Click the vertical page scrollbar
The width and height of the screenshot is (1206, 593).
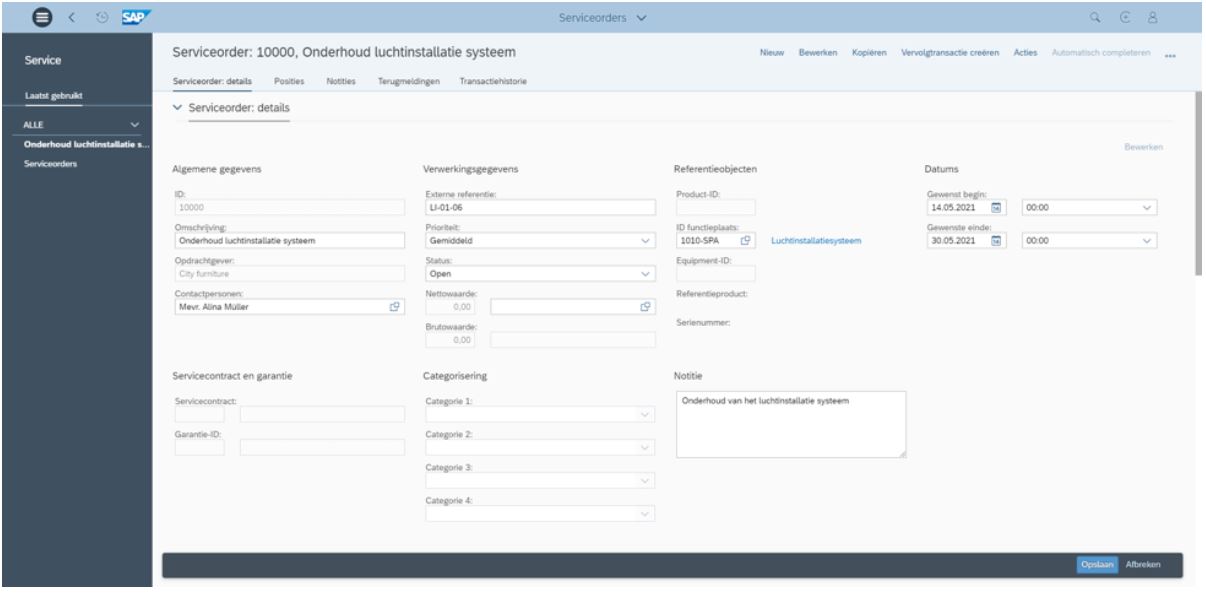1199,185
